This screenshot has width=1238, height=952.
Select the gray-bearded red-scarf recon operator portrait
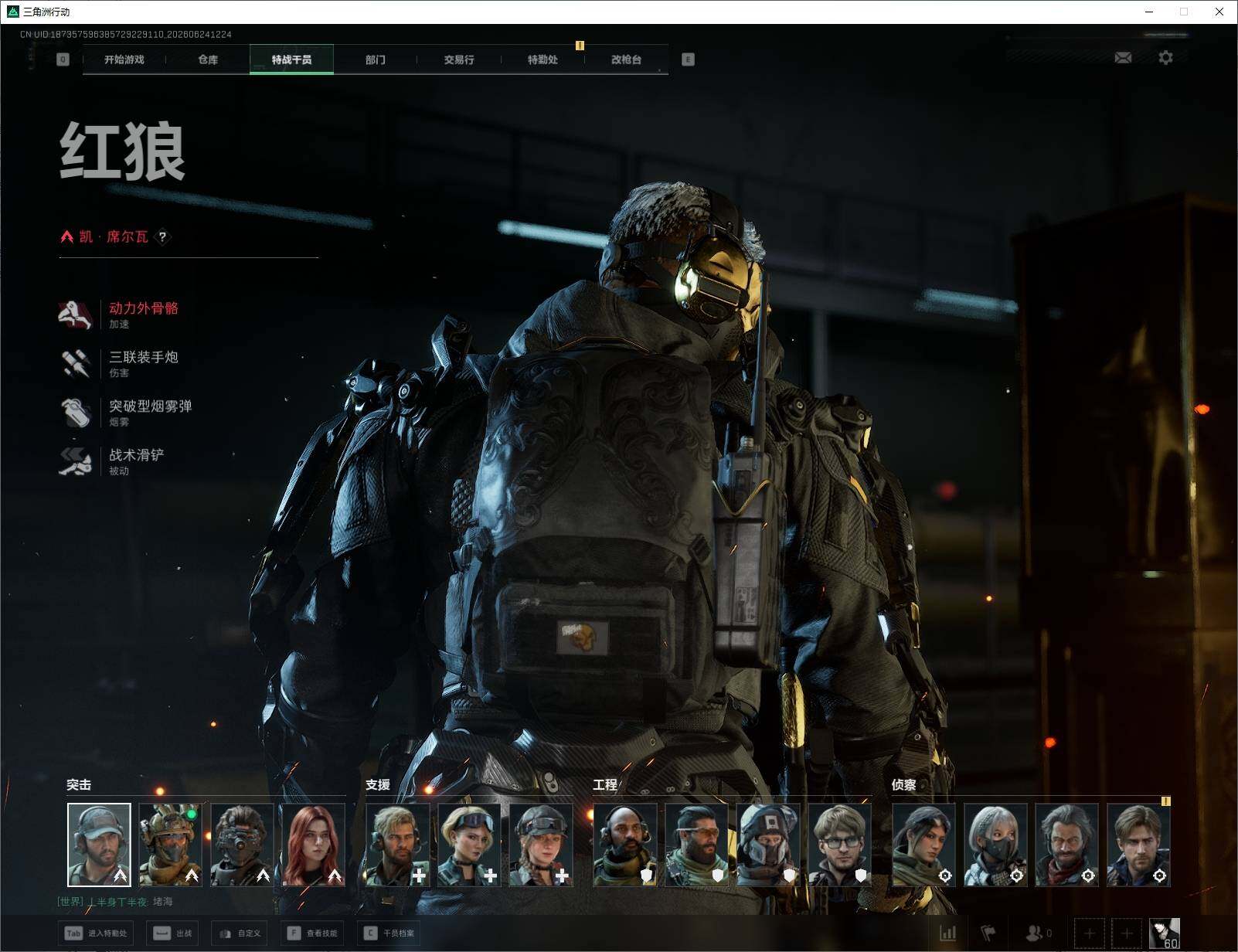point(1067,845)
